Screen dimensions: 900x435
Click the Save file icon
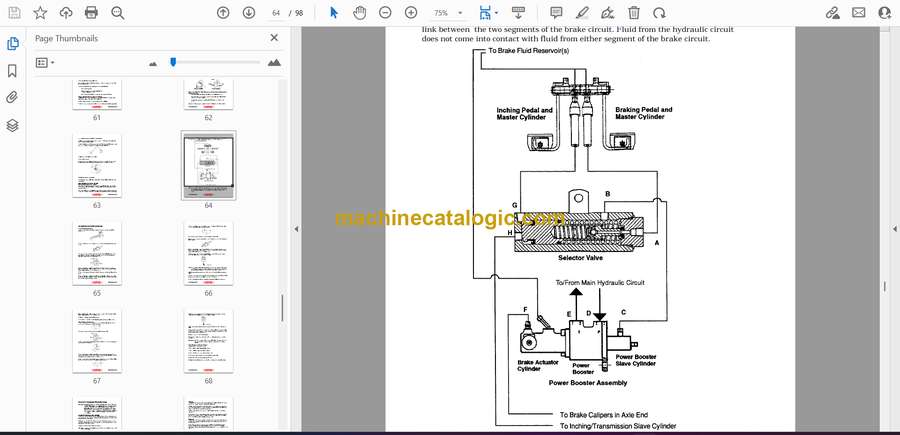(13, 13)
